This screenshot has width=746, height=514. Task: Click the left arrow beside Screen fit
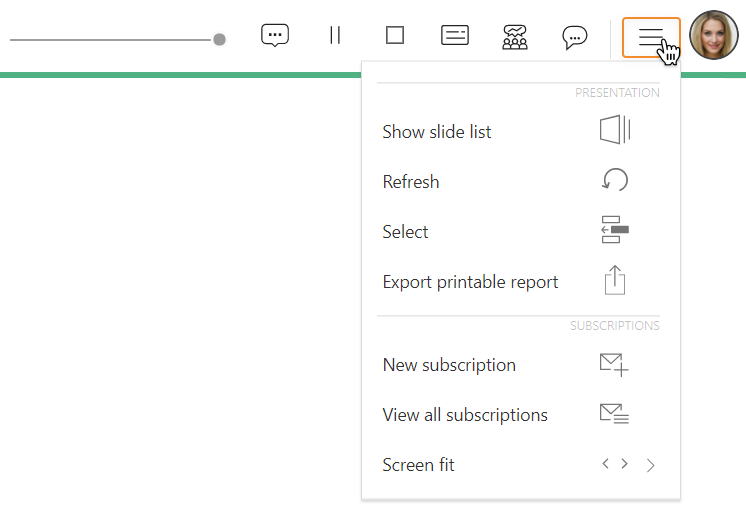tap(605, 464)
